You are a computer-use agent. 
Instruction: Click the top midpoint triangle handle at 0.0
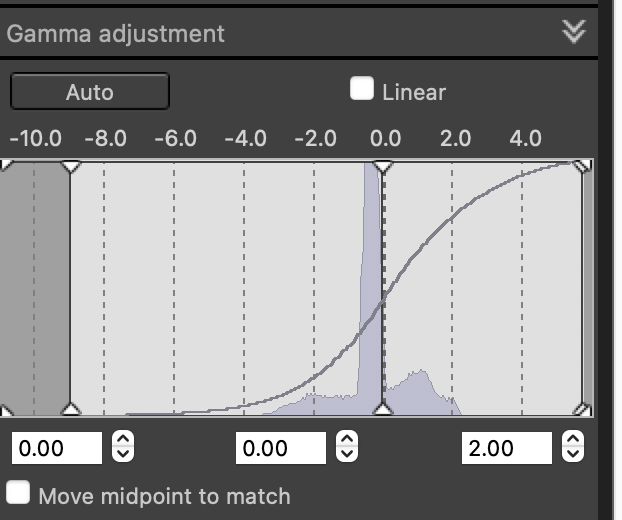point(383,166)
